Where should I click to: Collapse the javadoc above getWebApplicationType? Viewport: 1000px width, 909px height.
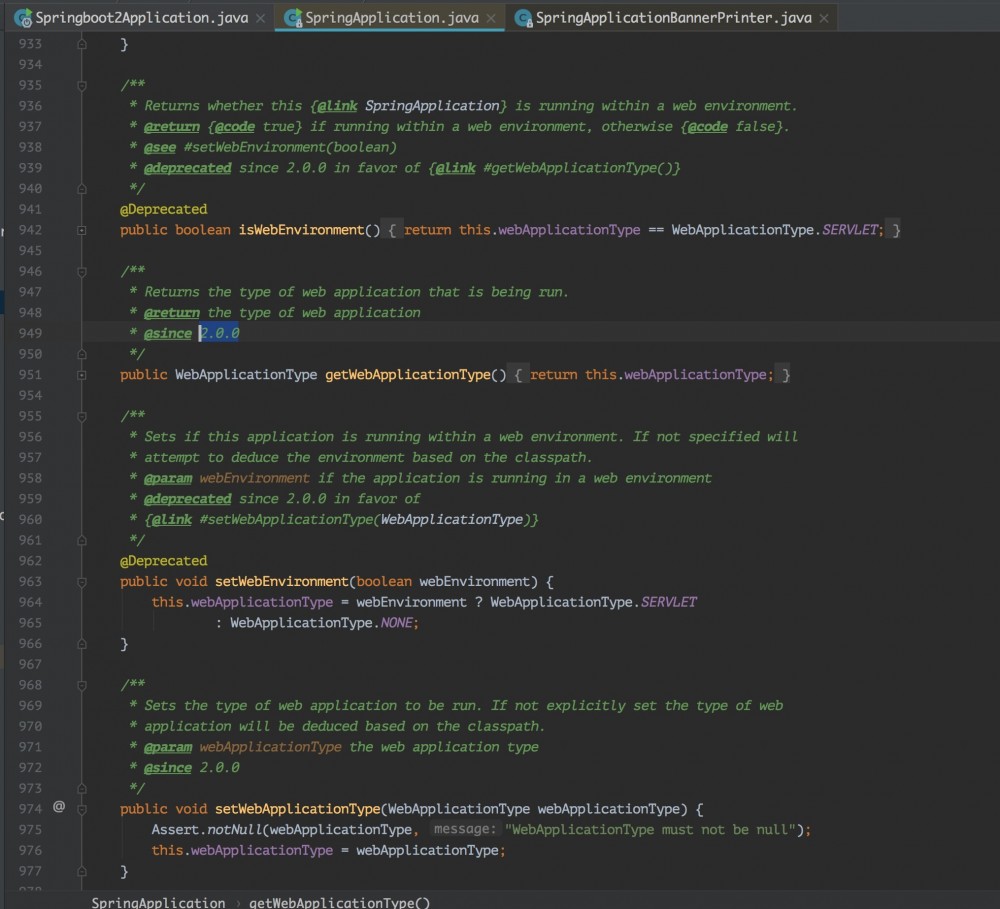[x=81, y=271]
